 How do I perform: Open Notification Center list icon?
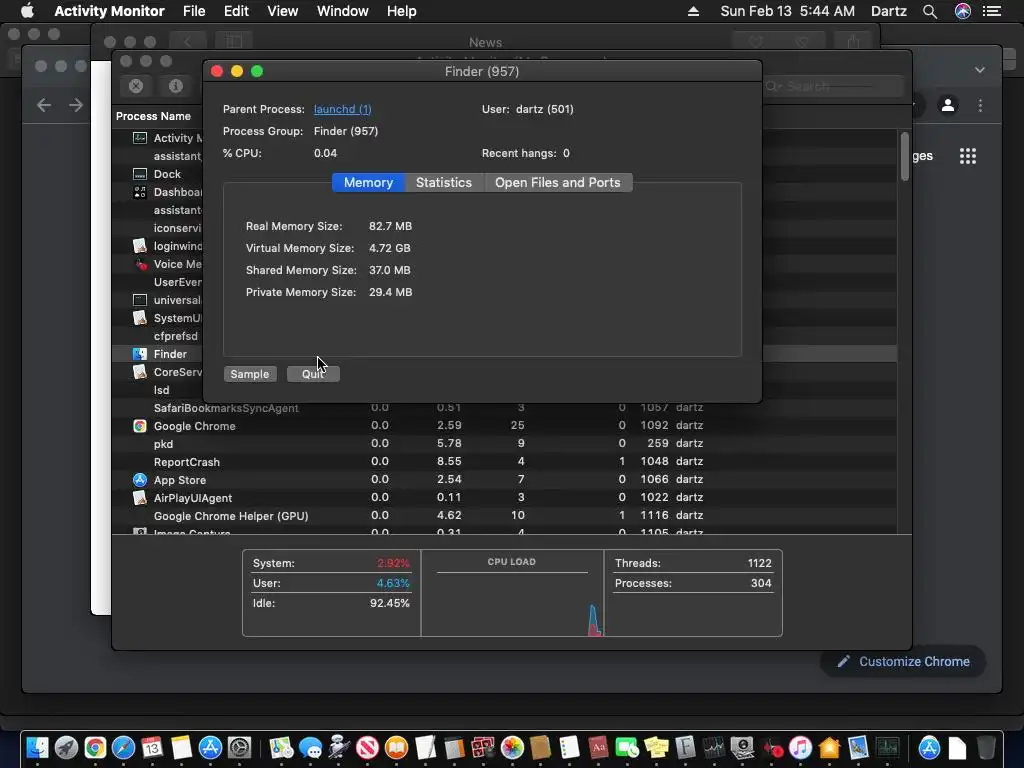pos(992,11)
